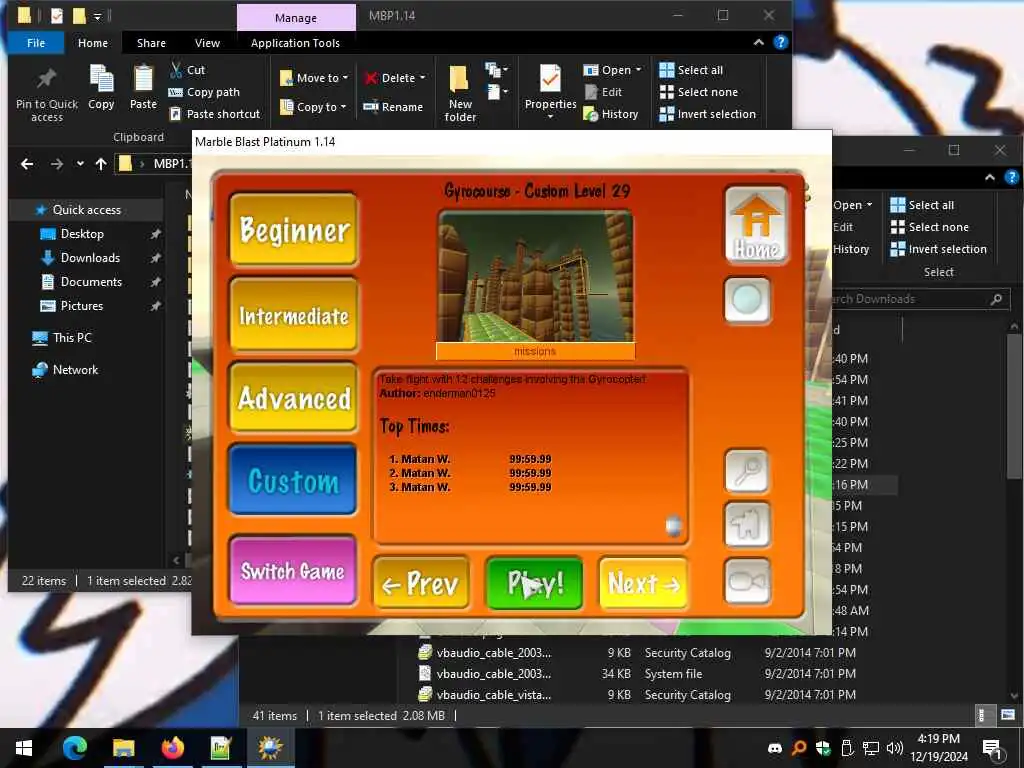Click the Windows Start button
The width and height of the screenshot is (1024, 768).
(24, 747)
